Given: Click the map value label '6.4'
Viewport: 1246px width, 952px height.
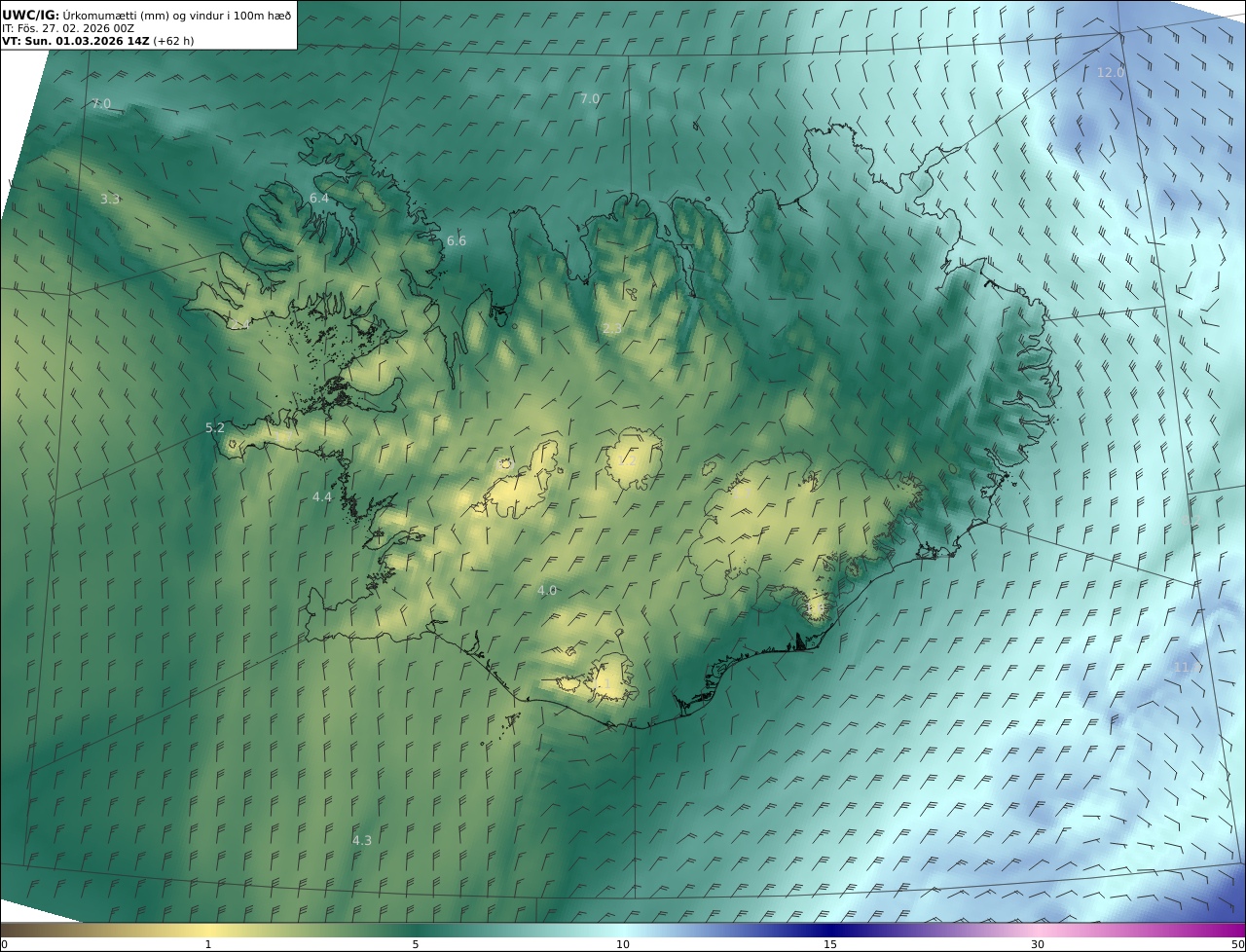Looking at the screenshot, I should click(x=319, y=198).
